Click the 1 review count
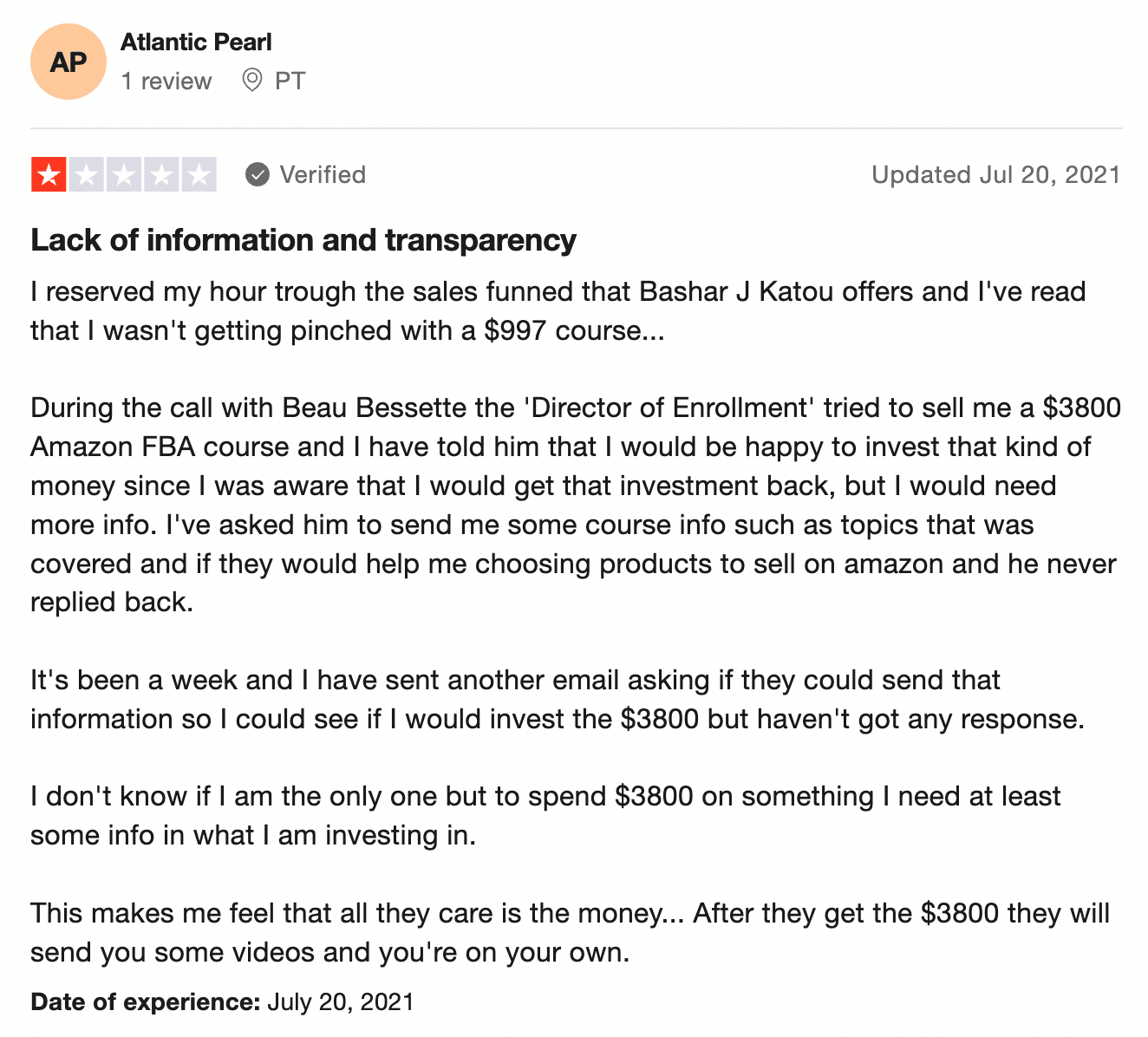 (x=166, y=82)
